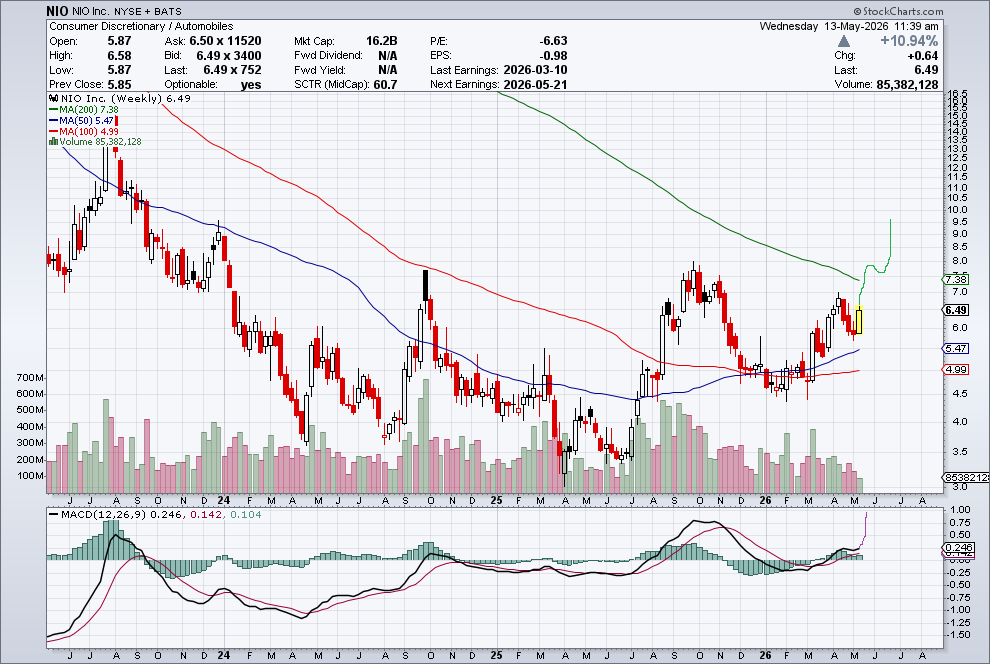Click the Optionable 'yes' value

click(251, 85)
